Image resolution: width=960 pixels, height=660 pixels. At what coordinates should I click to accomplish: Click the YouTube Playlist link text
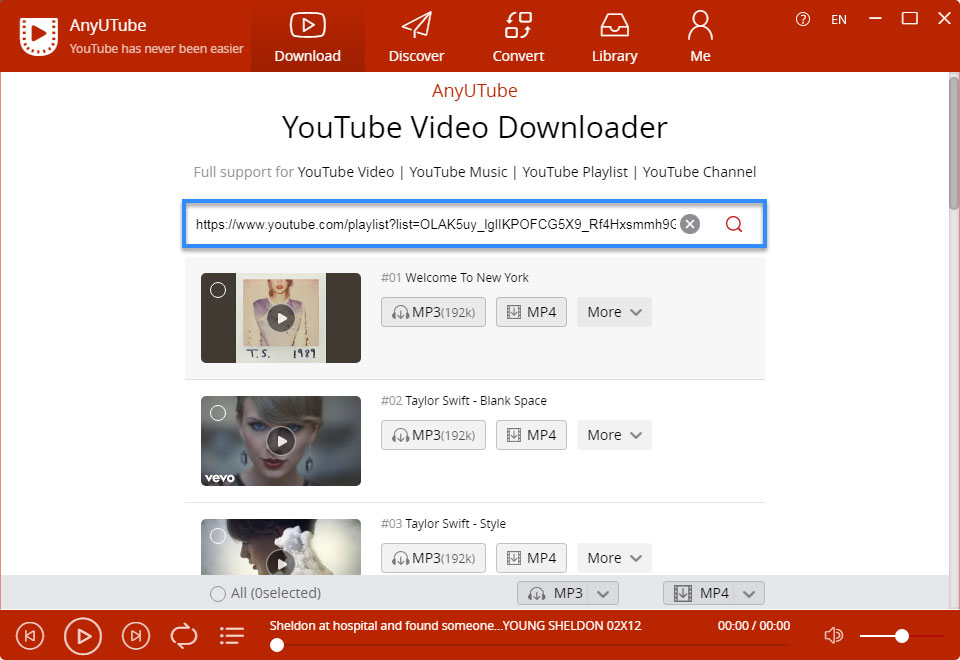tap(575, 172)
